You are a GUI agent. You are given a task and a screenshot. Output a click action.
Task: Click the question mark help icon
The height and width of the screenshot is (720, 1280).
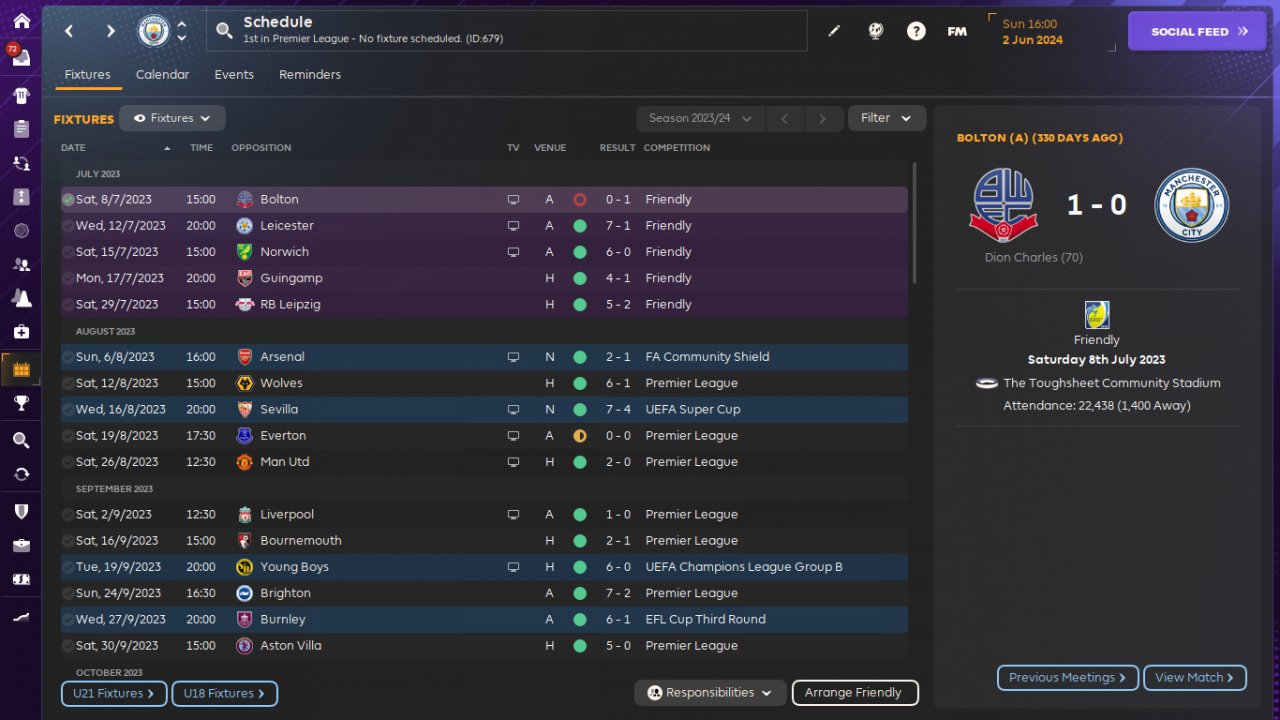pyautogui.click(x=916, y=31)
